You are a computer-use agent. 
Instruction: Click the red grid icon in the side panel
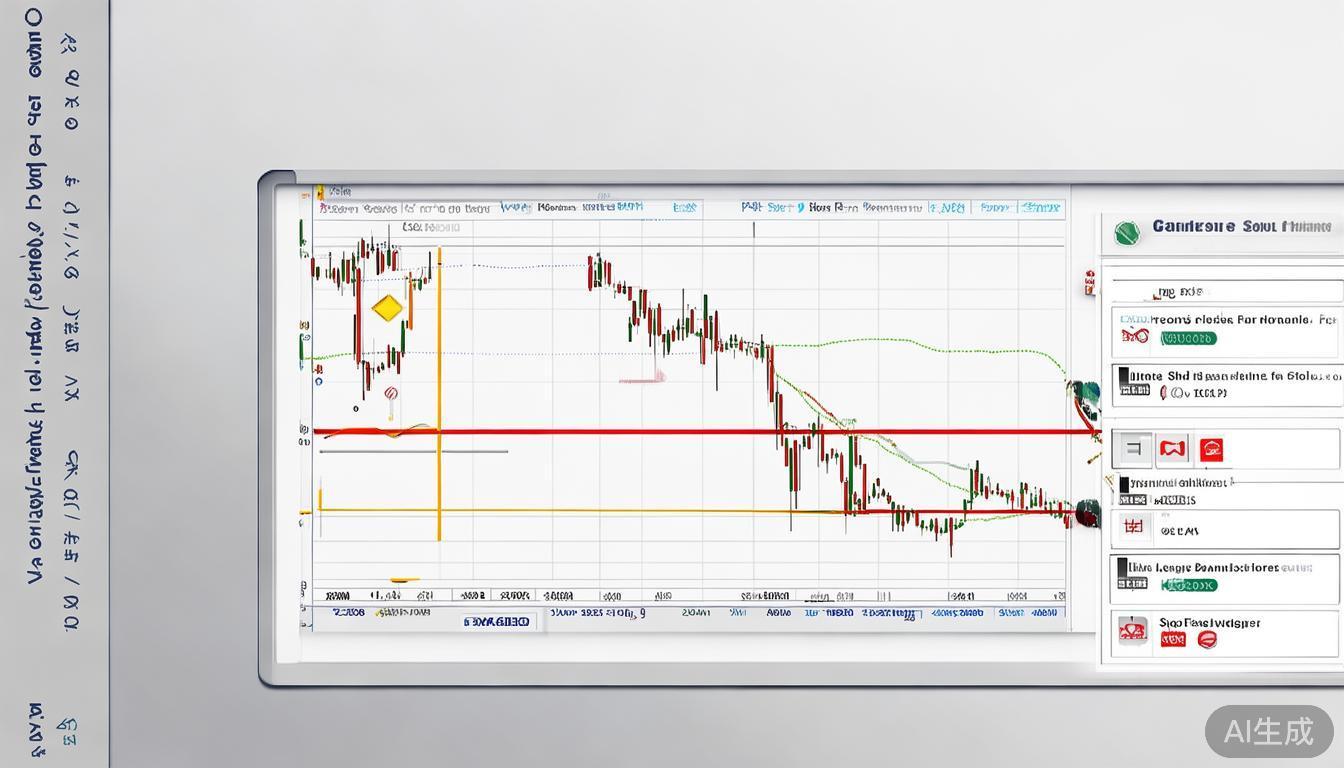[1133, 525]
